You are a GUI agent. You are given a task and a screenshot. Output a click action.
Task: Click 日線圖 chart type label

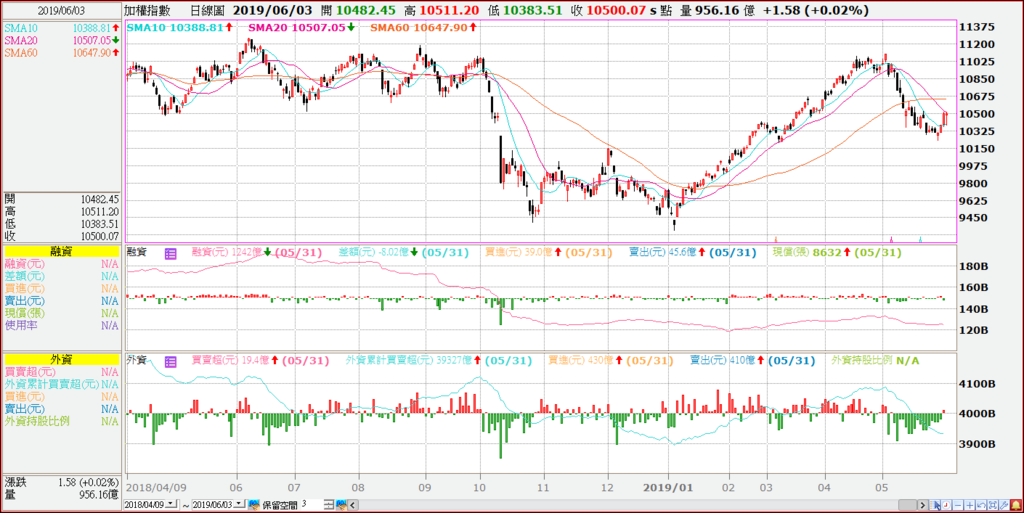208,10
